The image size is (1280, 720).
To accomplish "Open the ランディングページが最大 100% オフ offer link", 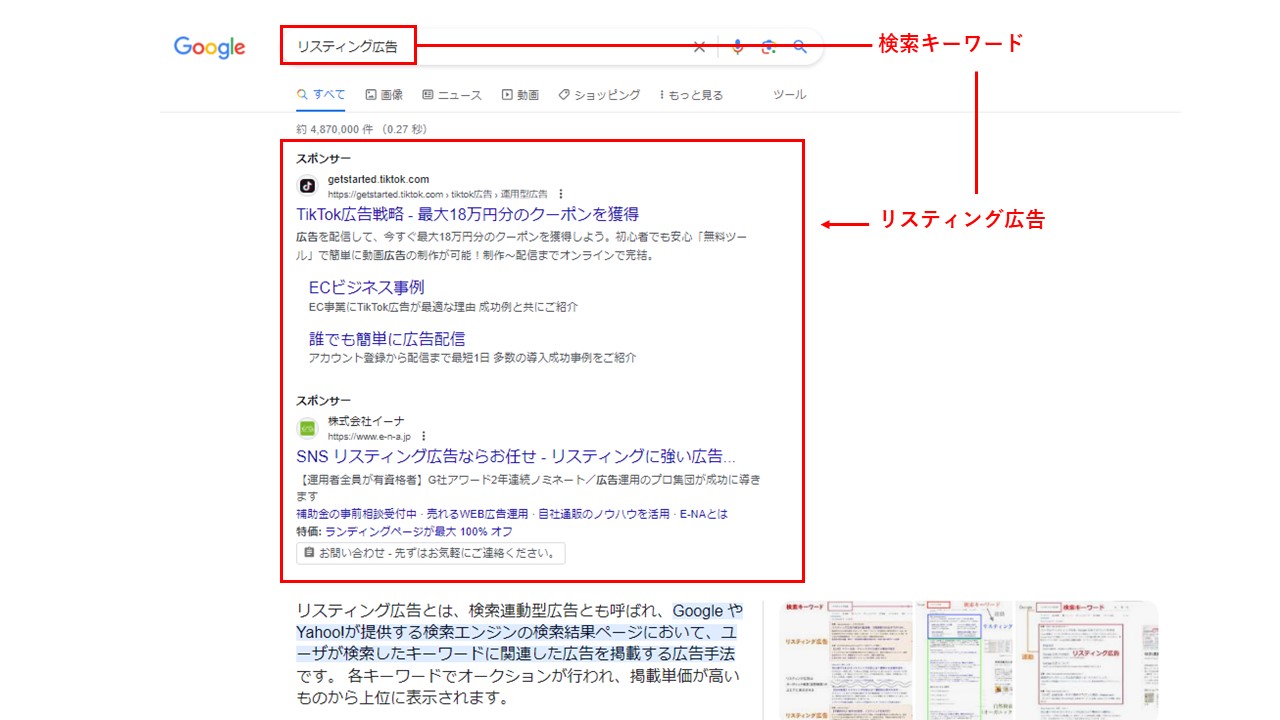I will click(x=419, y=532).
